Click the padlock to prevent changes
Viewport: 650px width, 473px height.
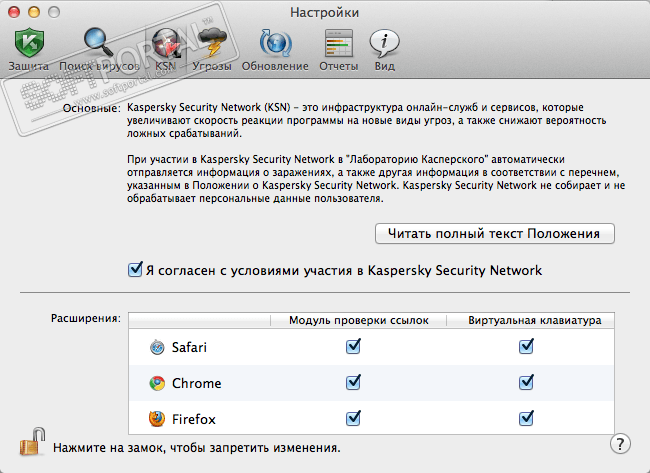pos(33,440)
